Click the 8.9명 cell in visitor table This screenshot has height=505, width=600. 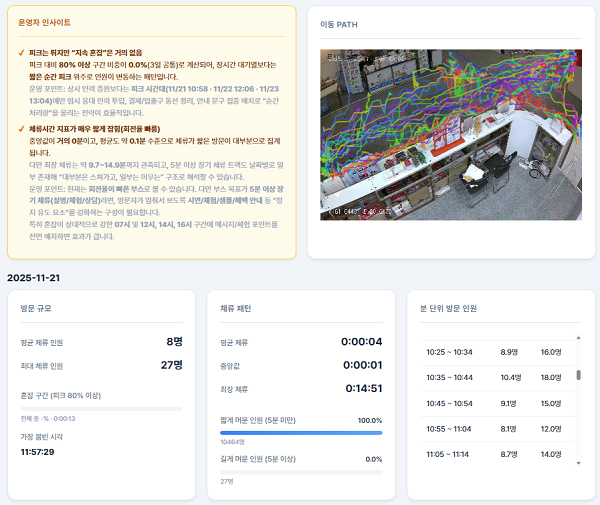pos(509,352)
